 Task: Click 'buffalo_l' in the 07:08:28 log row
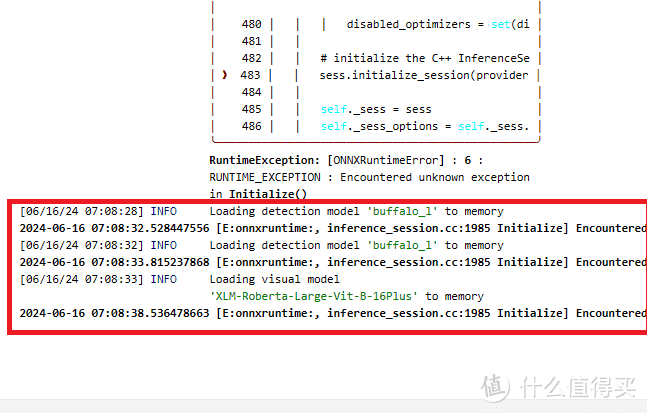(402, 211)
